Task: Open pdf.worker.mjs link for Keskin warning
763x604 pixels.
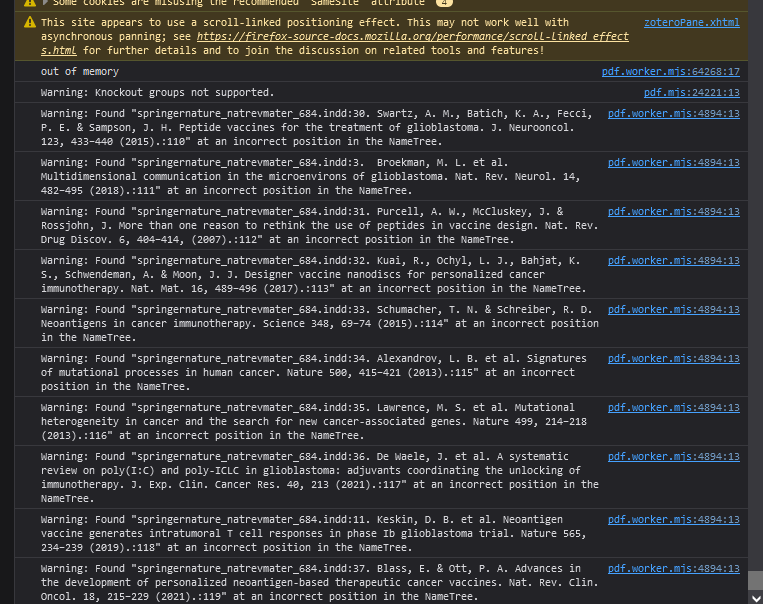Action: click(673, 520)
